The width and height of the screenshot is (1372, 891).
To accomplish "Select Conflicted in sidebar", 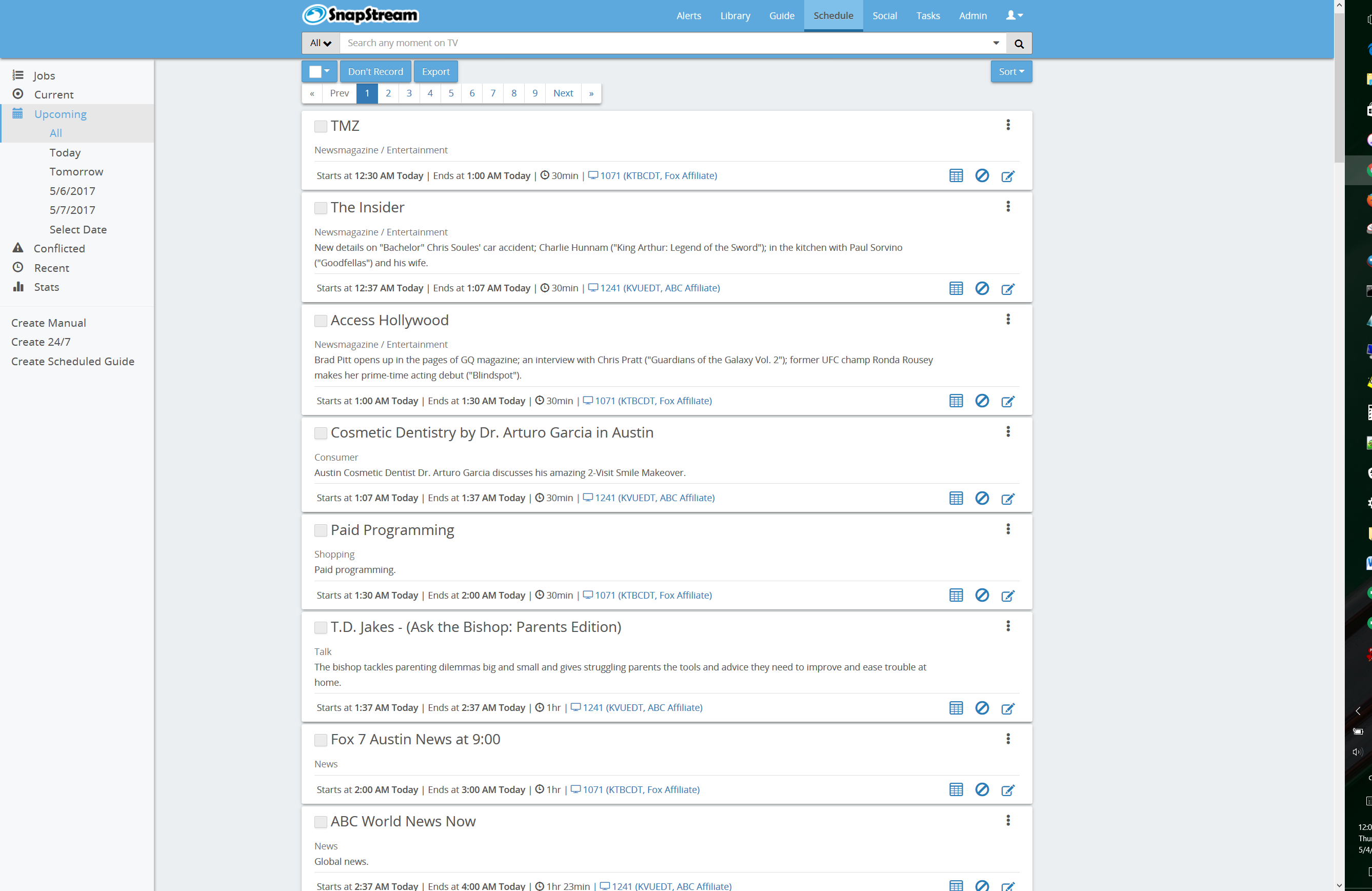I will 59,249.
